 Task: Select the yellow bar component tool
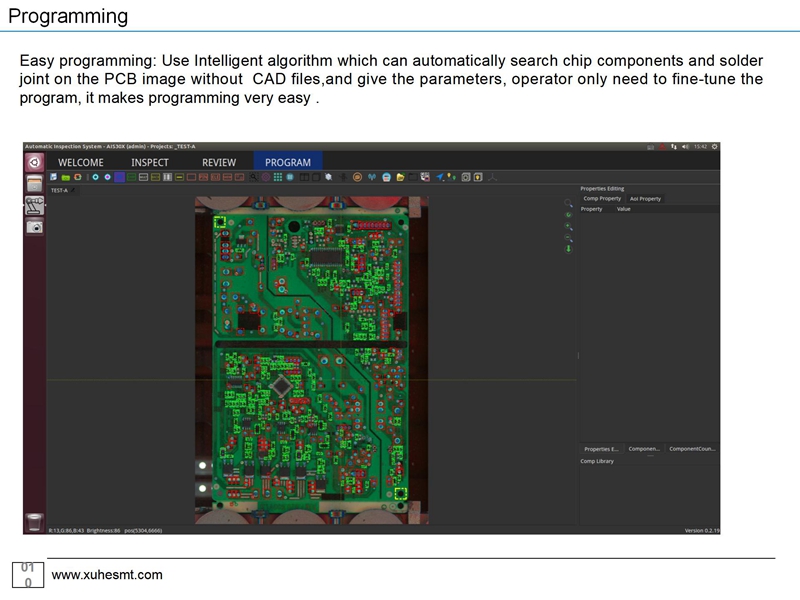tap(179, 177)
